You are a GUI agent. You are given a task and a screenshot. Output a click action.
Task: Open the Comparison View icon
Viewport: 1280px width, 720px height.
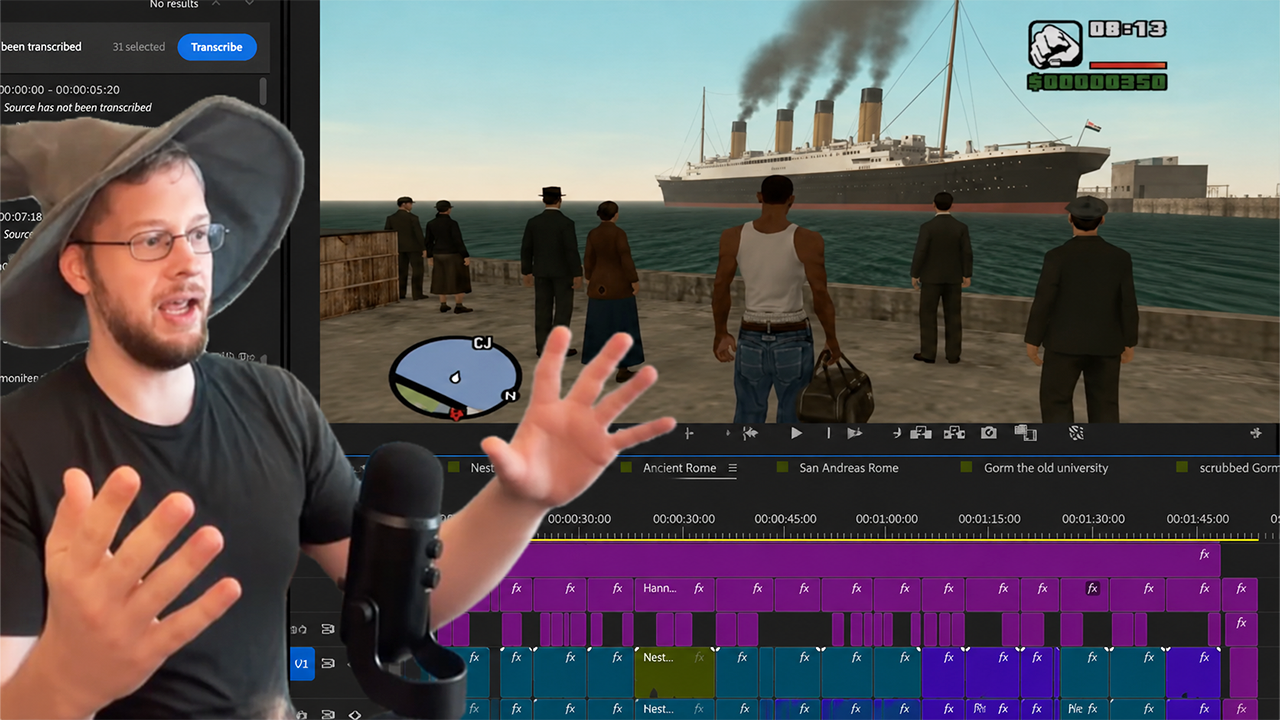click(x=1025, y=433)
